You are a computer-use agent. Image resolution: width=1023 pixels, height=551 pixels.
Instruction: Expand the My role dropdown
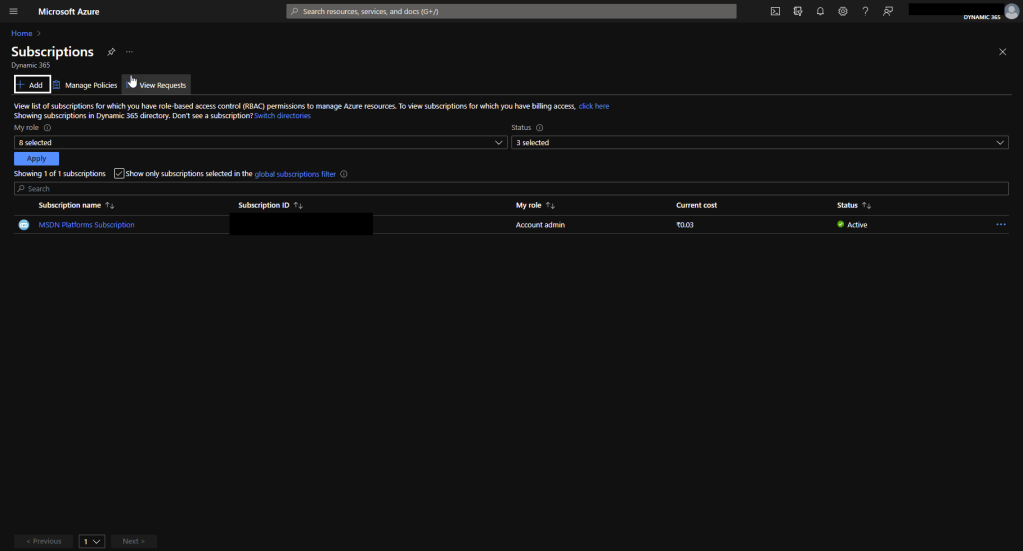click(x=260, y=143)
